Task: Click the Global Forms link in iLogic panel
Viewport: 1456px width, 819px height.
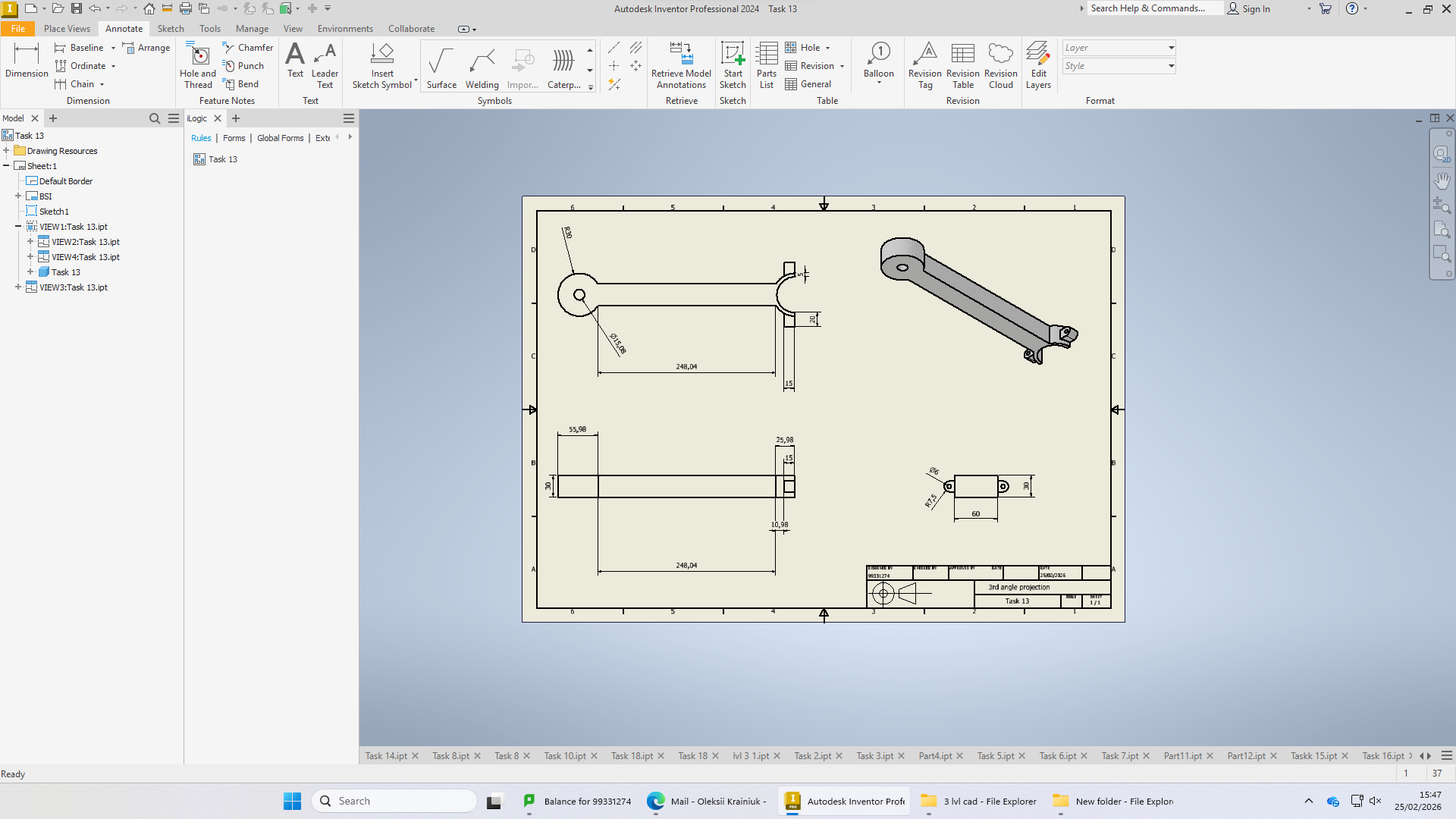Action: click(280, 138)
